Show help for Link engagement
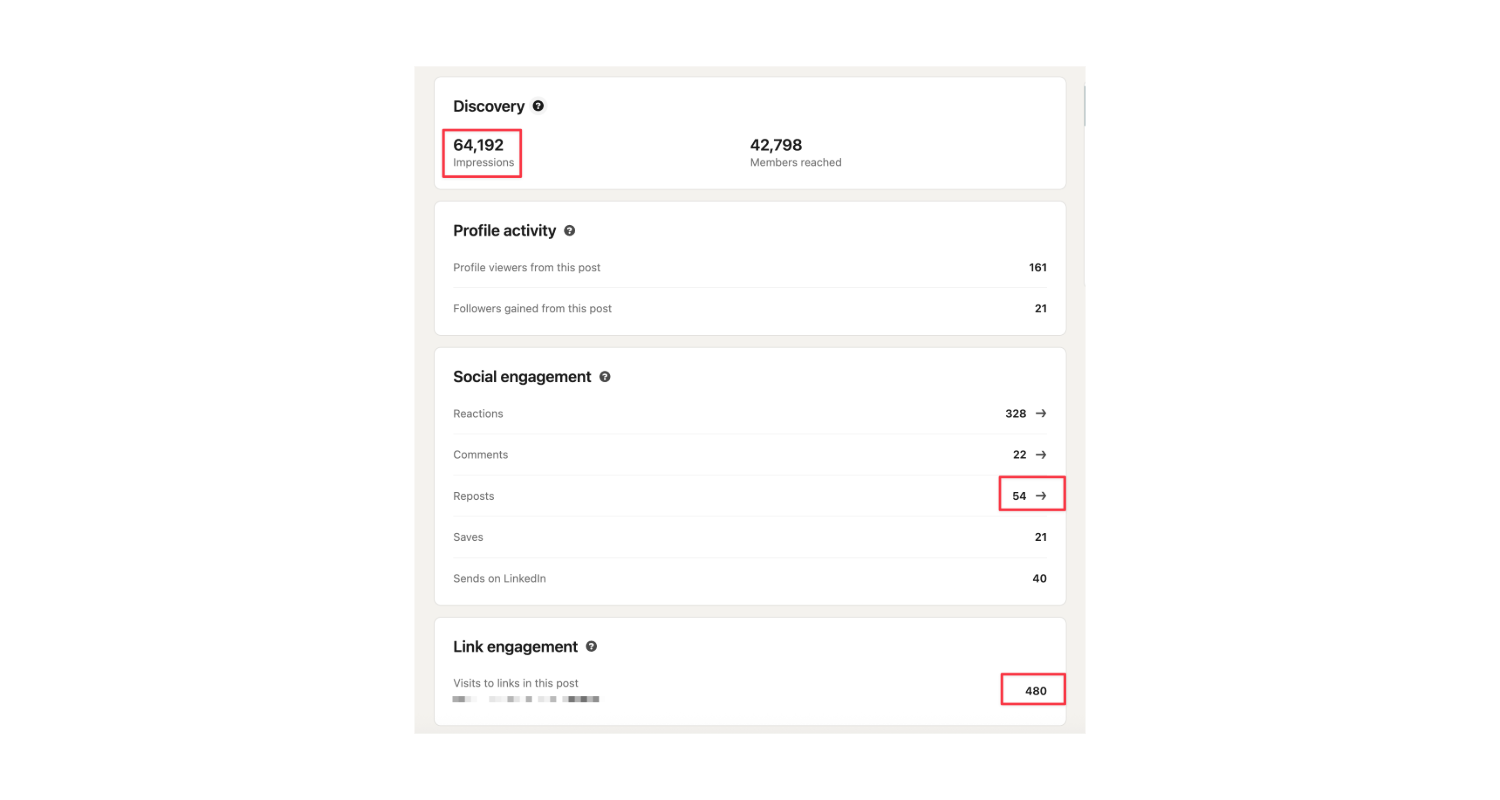1500x800 pixels. tap(591, 647)
